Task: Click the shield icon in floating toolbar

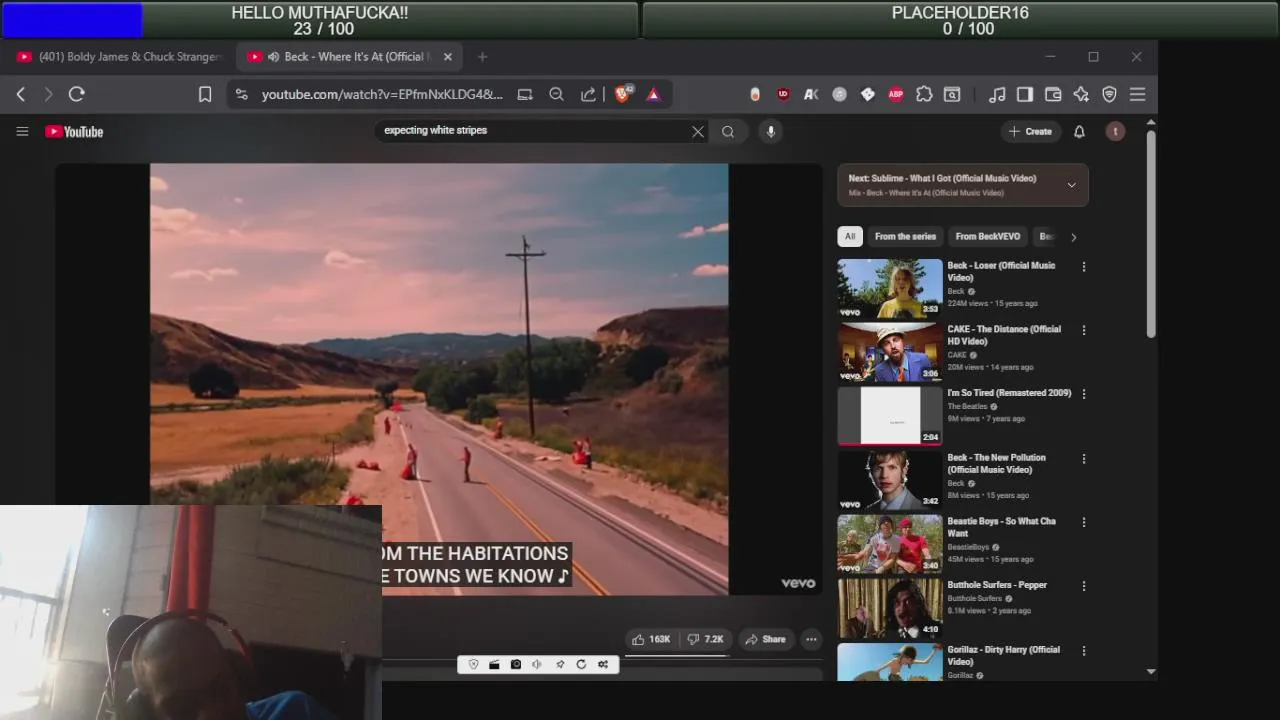Action: click(473, 664)
